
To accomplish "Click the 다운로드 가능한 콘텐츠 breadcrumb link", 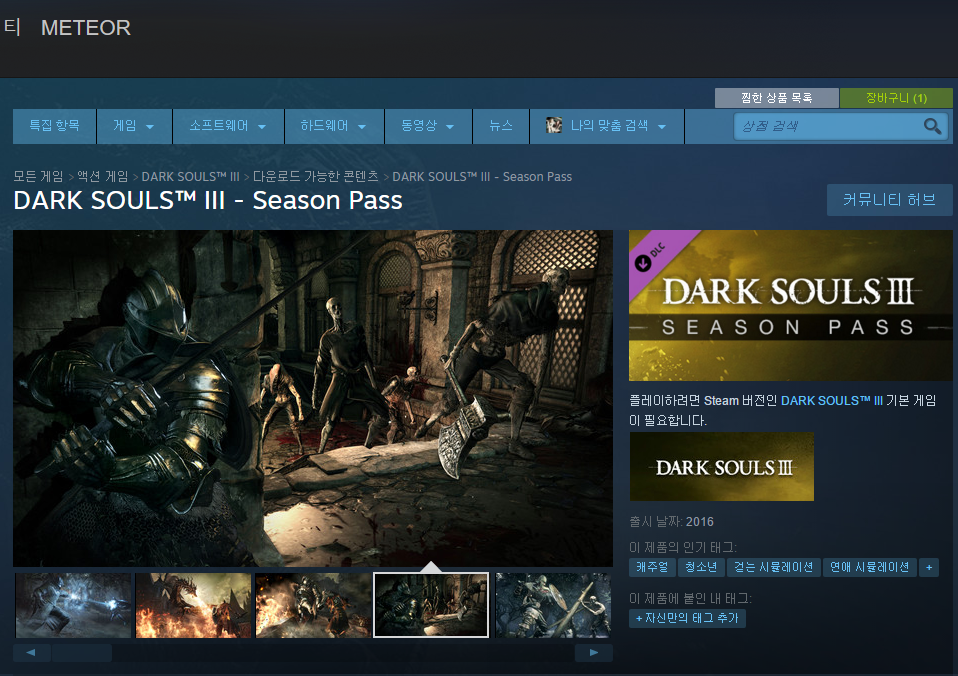I will point(315,177).
